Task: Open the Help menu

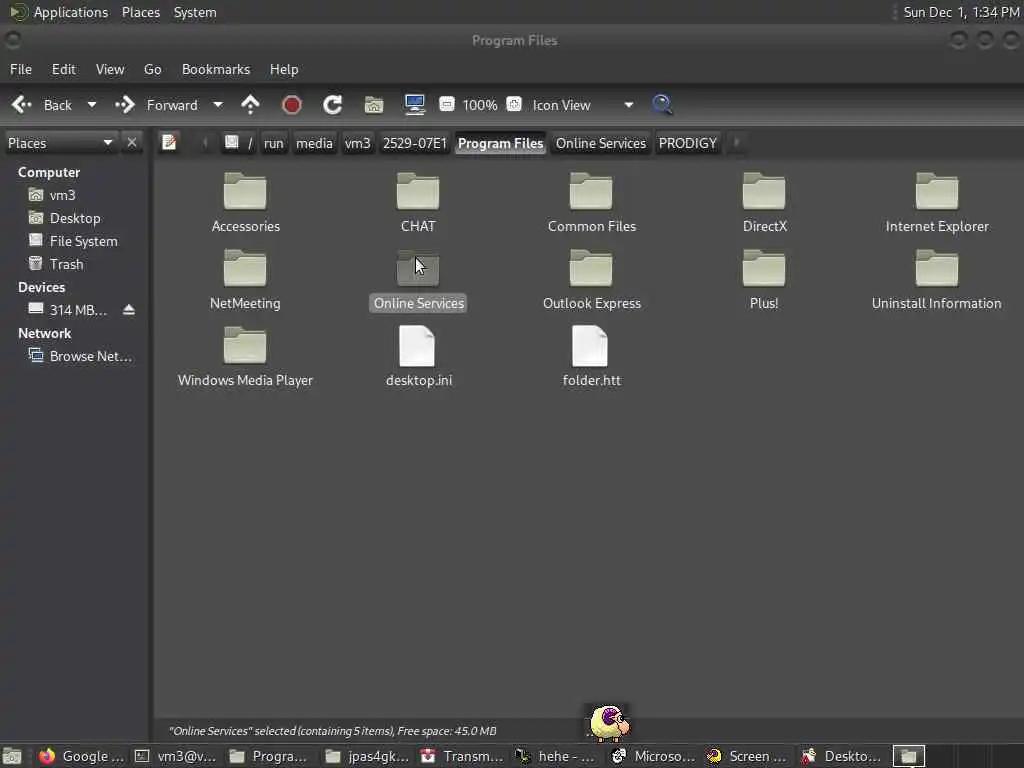Action: click(284, 69)
